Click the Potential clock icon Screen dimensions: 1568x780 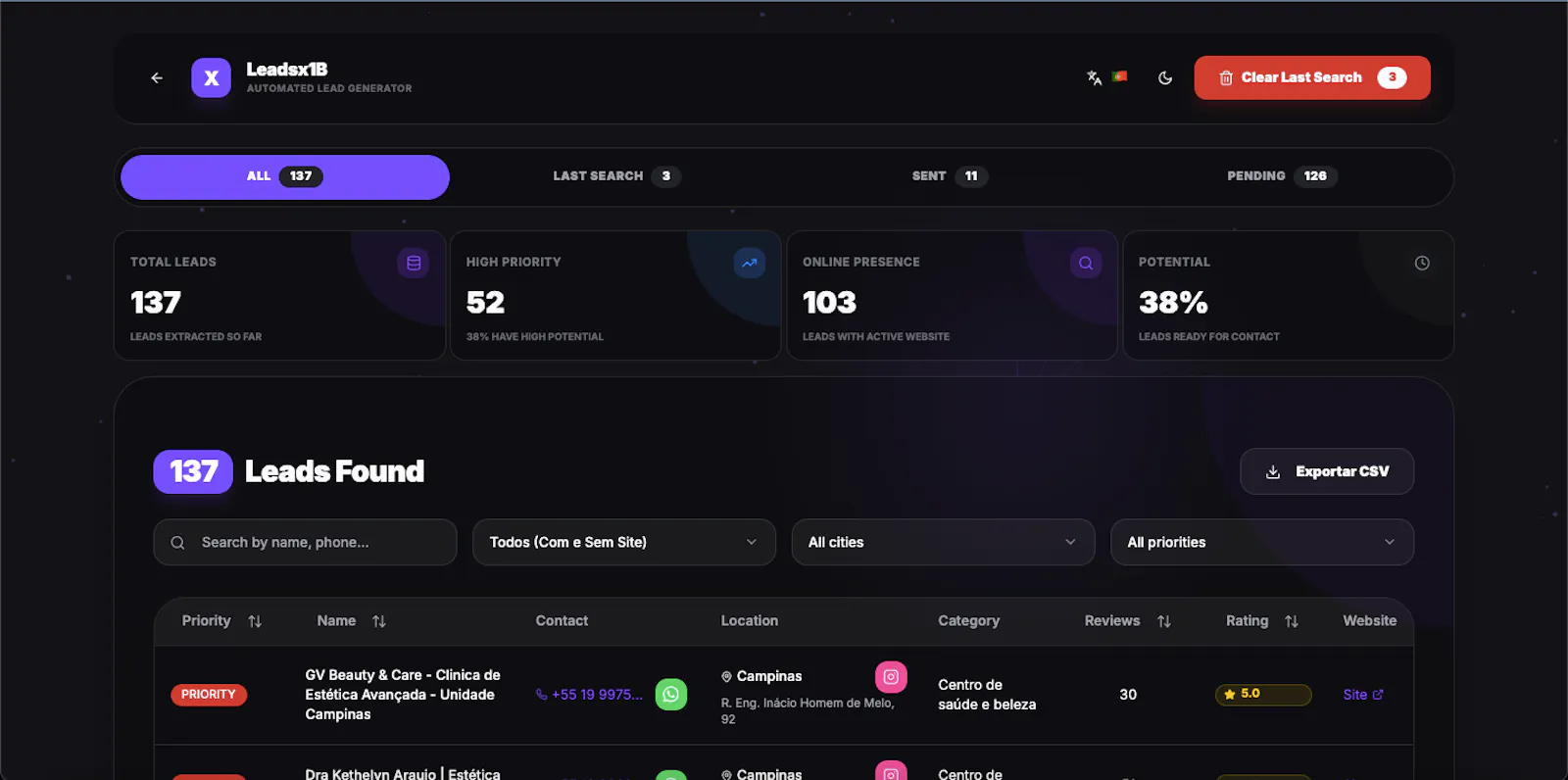[x=1422, y=263]
